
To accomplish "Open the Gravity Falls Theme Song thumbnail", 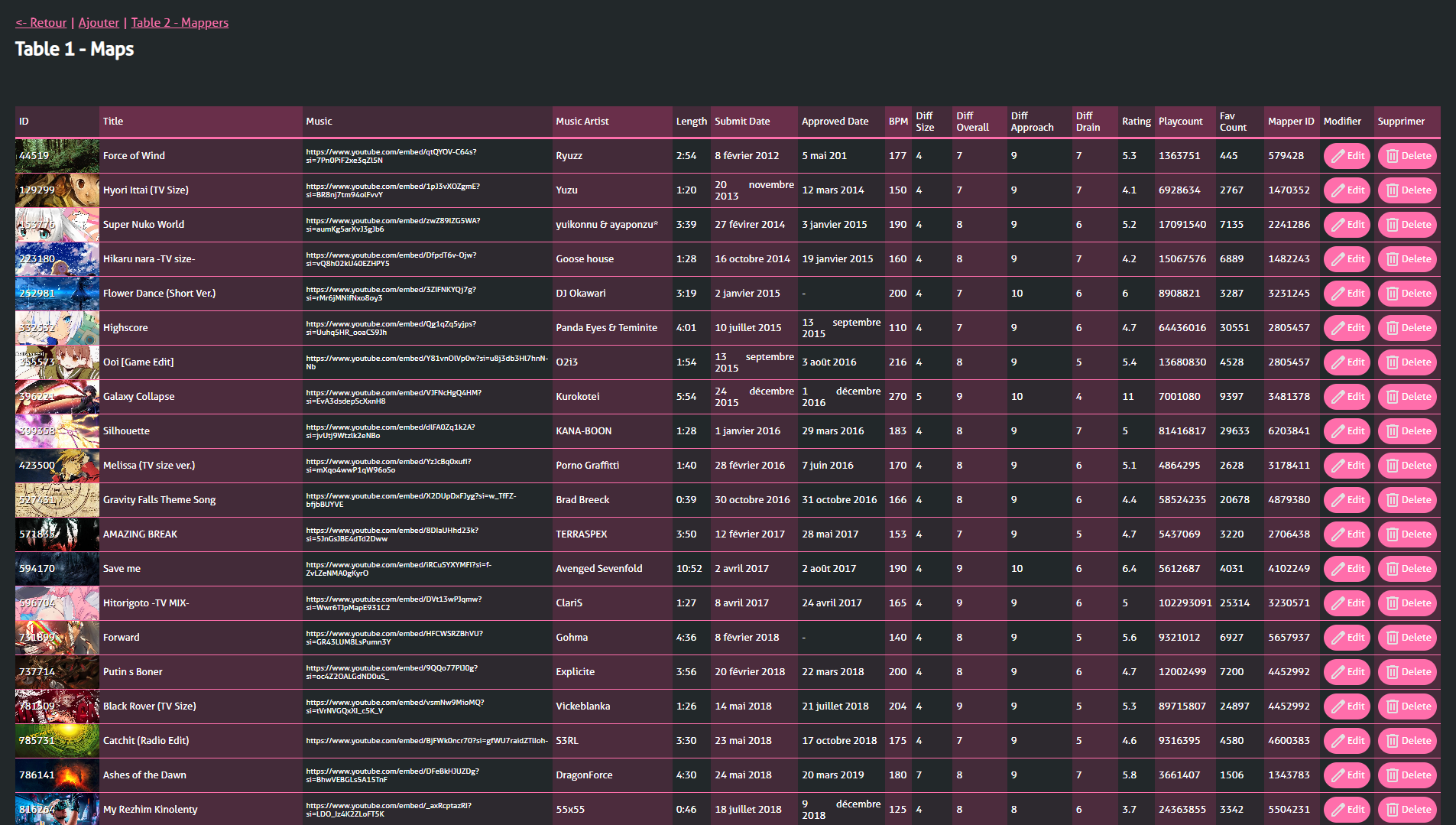I will 57,500.
